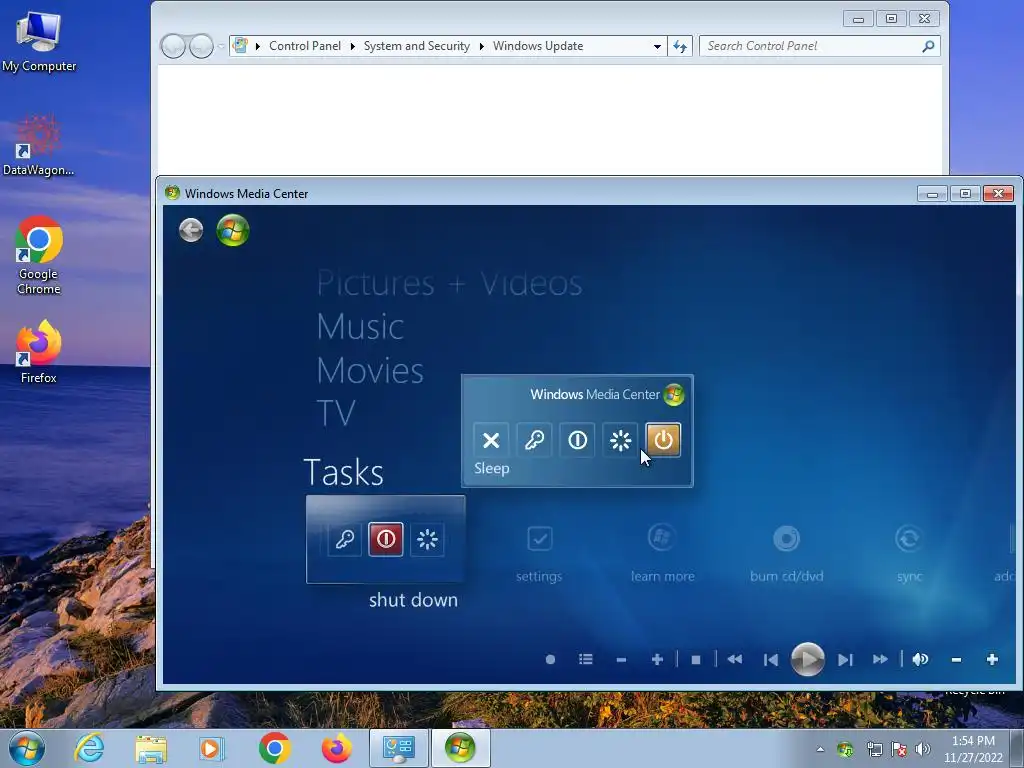Image resolution: width=1024 pixels, height=768 pixels.
Task: Click the refresh button in Control Panel
Action: pyautogui.click(x=680, y=46)
